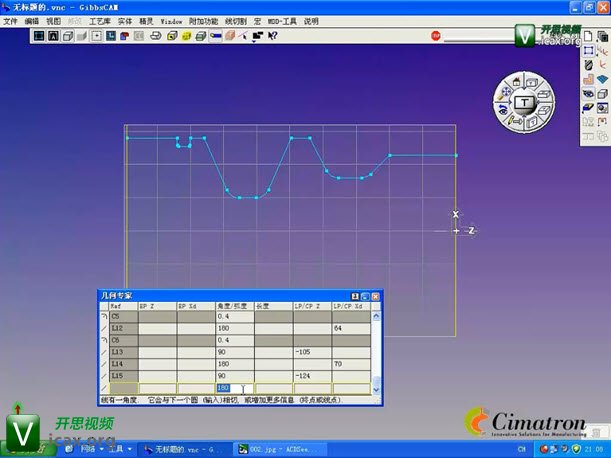Select the top view center button on wheel
Image resolution: width=611 pixels, height=458 pixels.
tap(524, 103)
